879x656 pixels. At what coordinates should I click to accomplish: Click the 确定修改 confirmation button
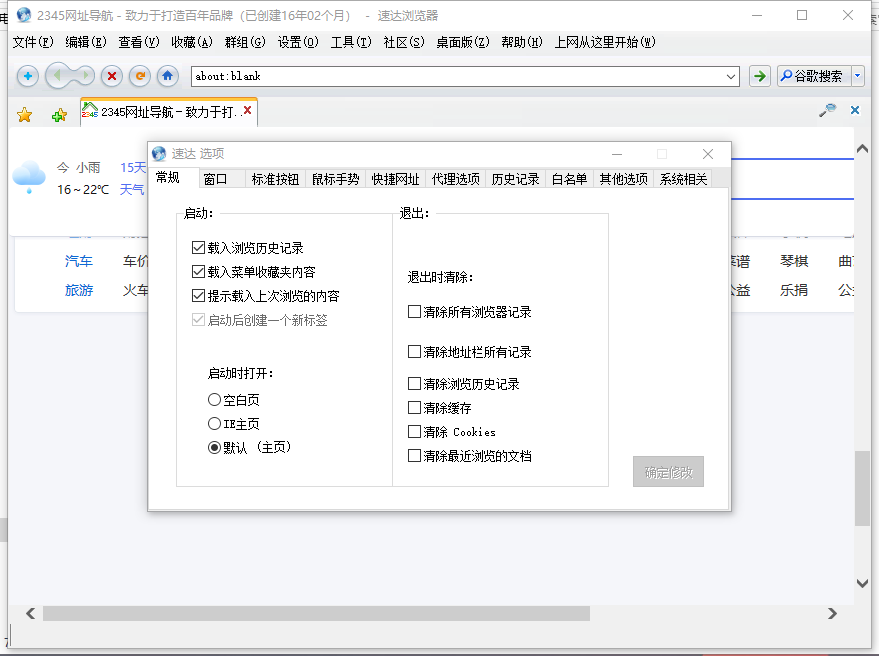[x=667, y=472]
